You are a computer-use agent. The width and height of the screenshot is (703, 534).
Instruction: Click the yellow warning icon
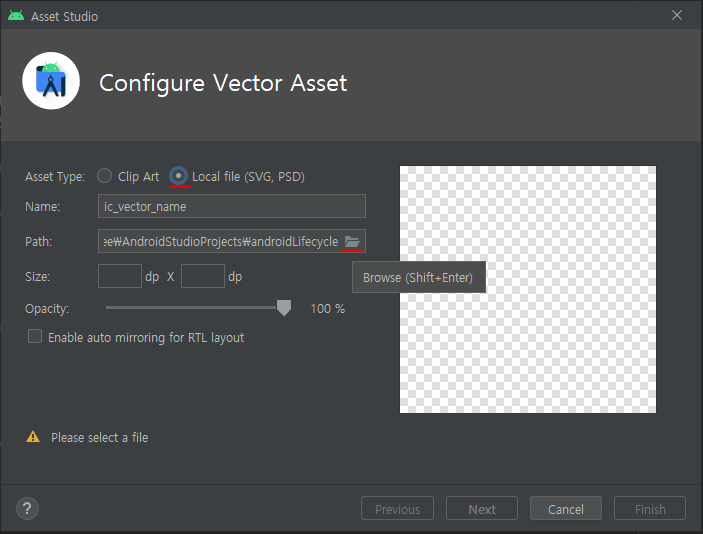[33, 437]
